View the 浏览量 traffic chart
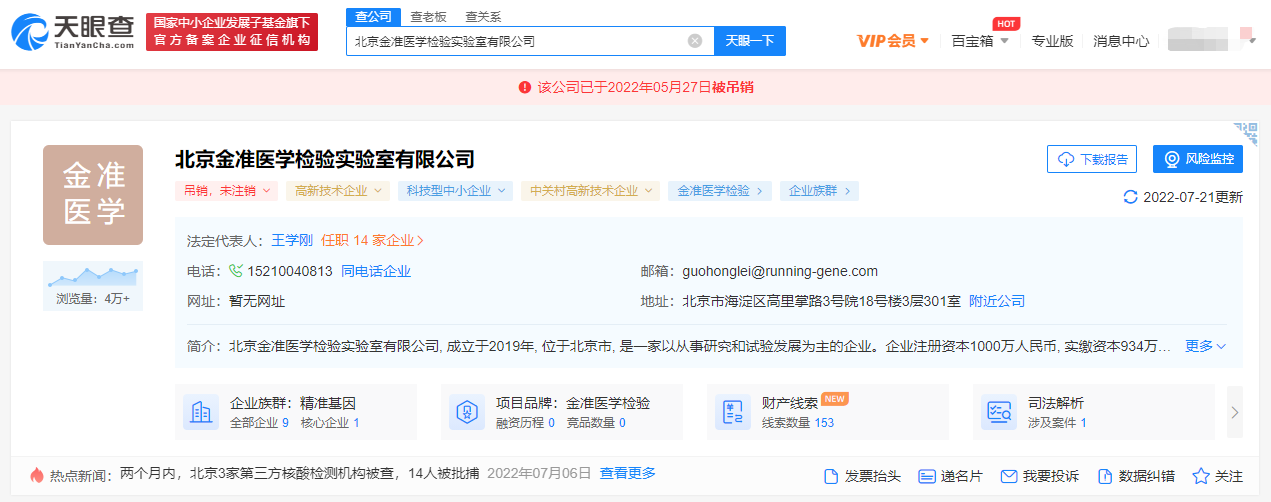Screen dimensions: 1271x502 (x=93, y=286)
